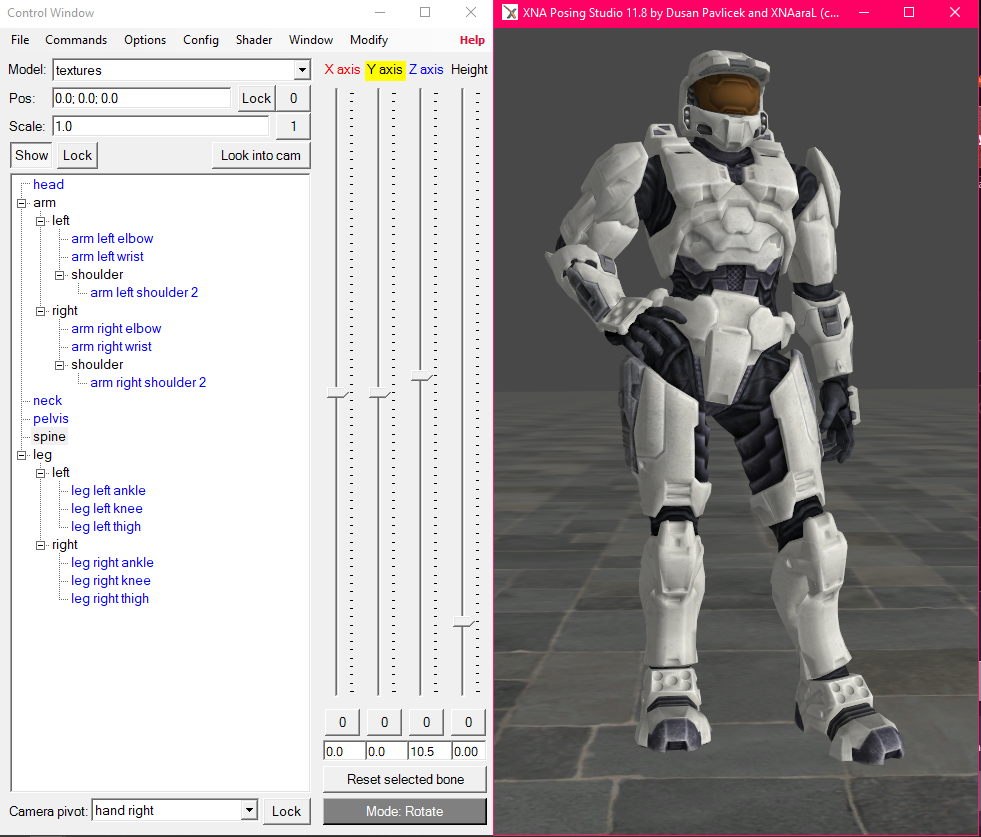Viewport: 981px width, 837px height.
Task: Select the leg left ankle bone
Action: tap(108, 491)
